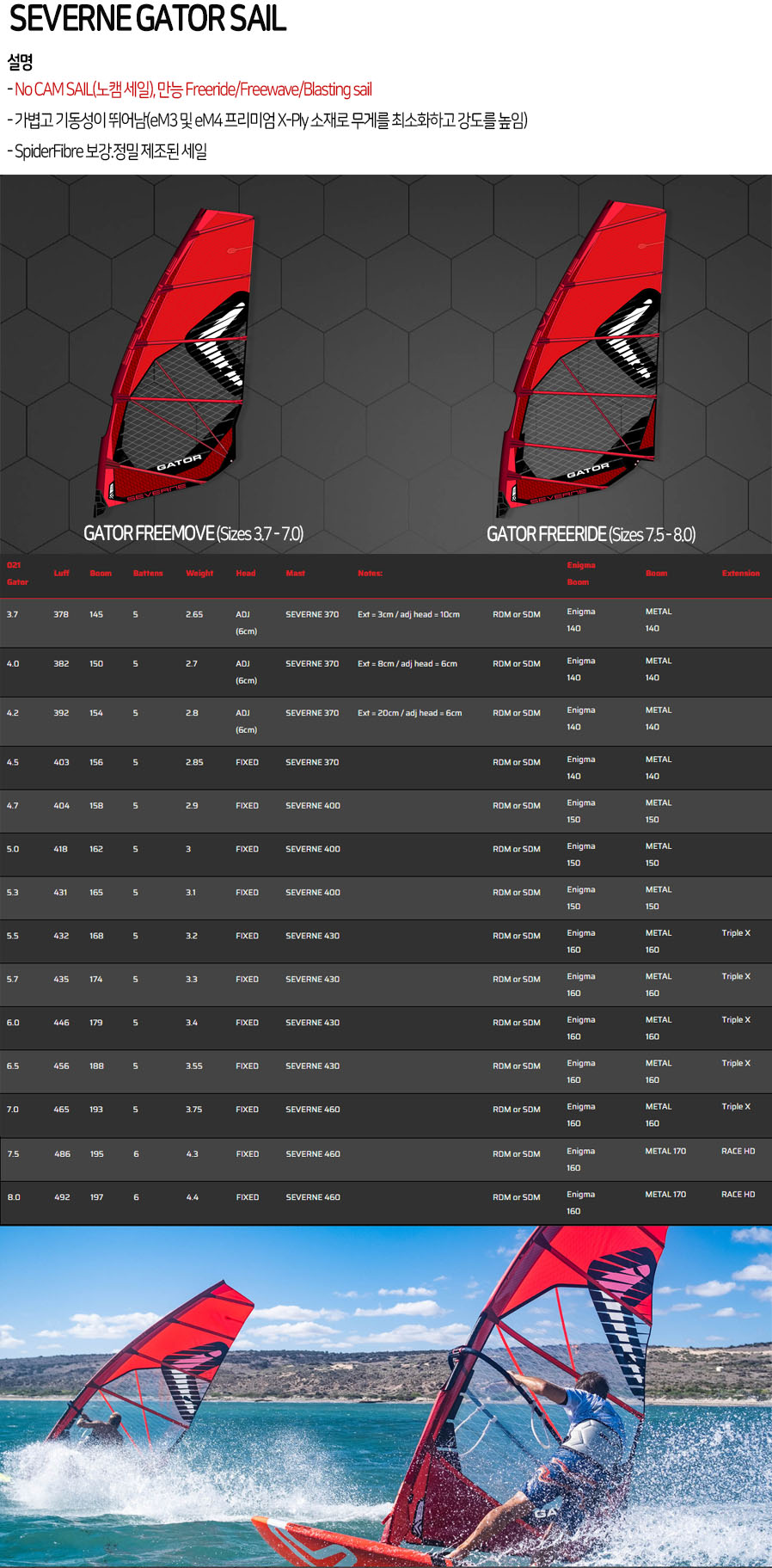Select boom value 154 in the 4.2 row
Viewport: 772px width, 1568px height.
click(96, 712)
